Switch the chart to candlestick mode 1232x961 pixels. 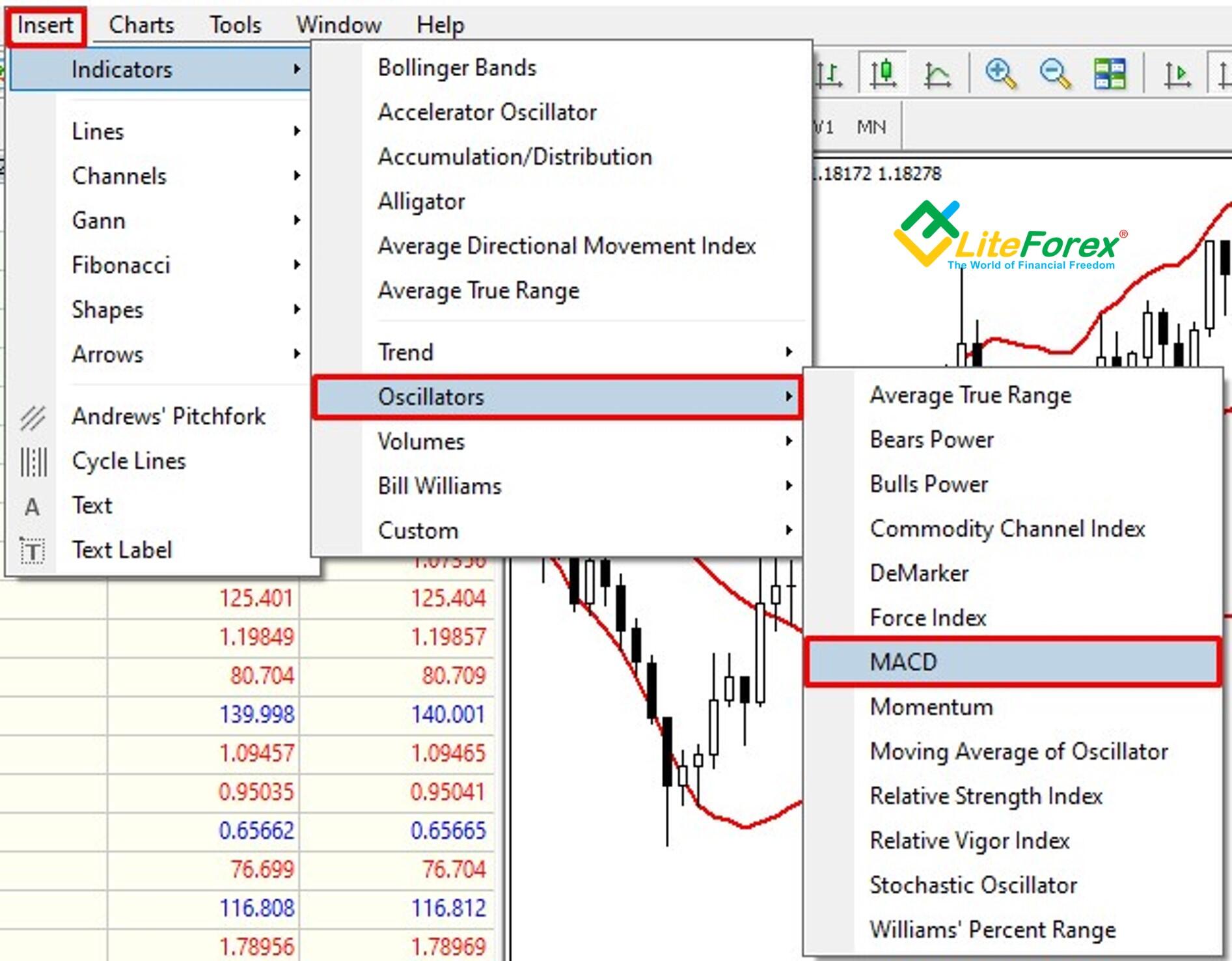881,74
